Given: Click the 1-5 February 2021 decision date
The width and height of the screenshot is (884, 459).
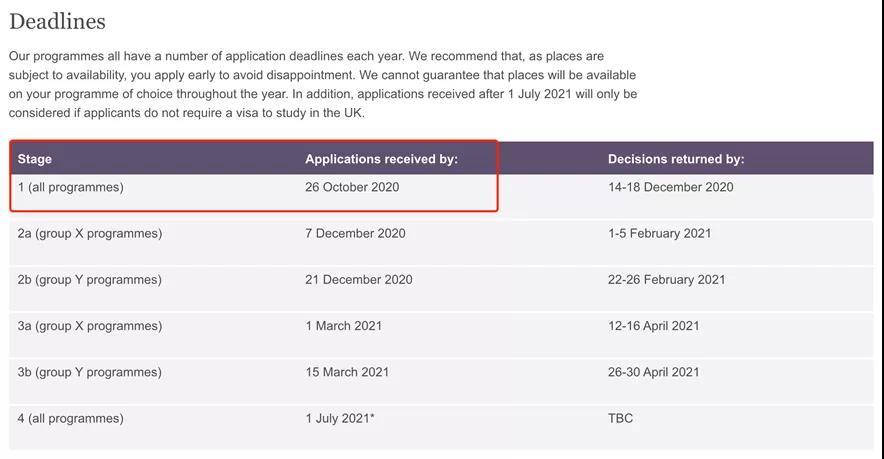Looking at the screenshot, I should pyautogui.click(x=660, y=233).
